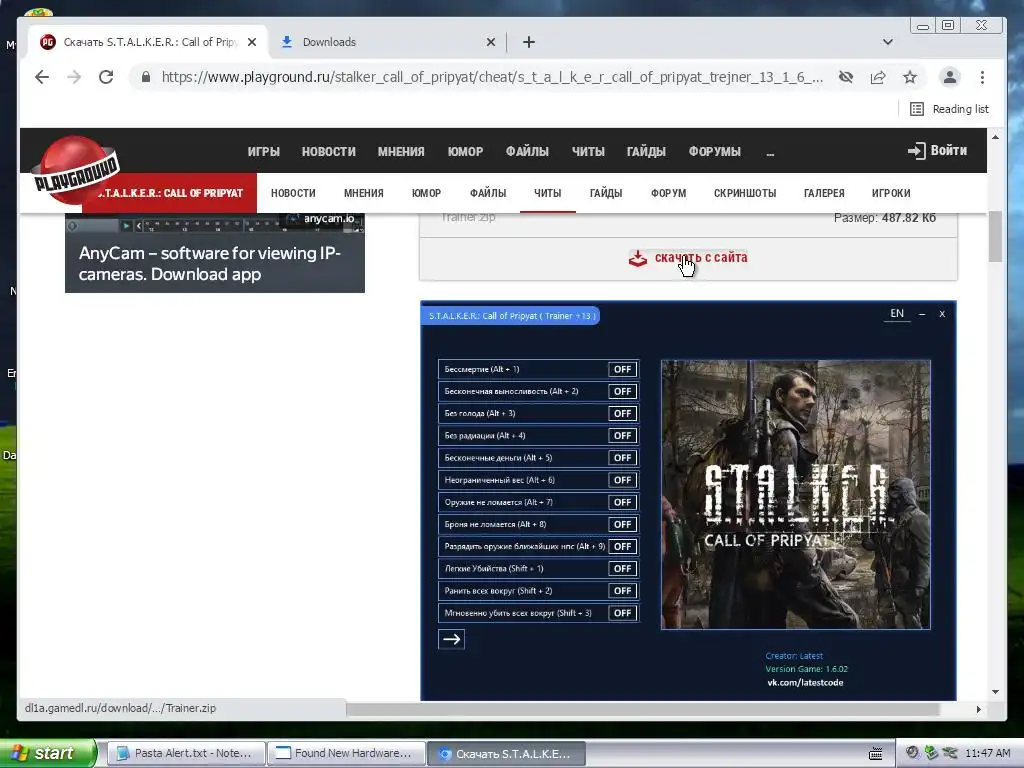The height and width of the screenshot is (768, 1024).
Task: Click the share page icon in the address bar
Action: pos(878,77)
